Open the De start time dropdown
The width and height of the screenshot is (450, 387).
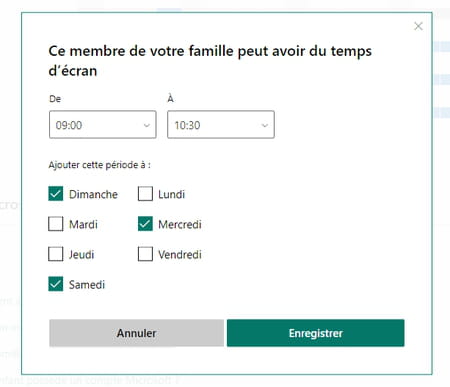pyautogui.click(x=103, y=125)
